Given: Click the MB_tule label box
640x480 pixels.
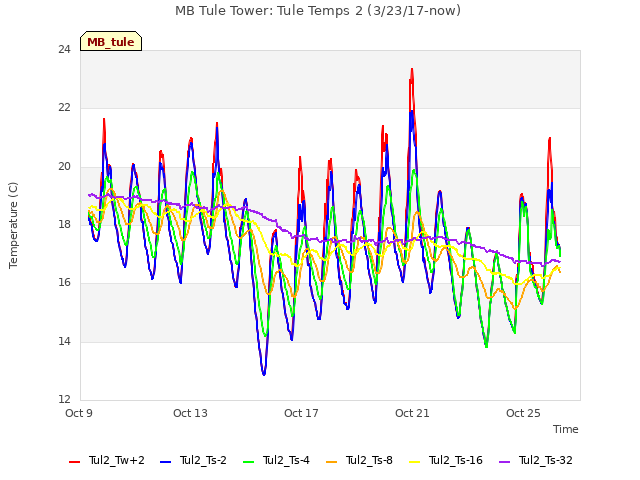Looking at the screenshot, I should tap(111, 41).
